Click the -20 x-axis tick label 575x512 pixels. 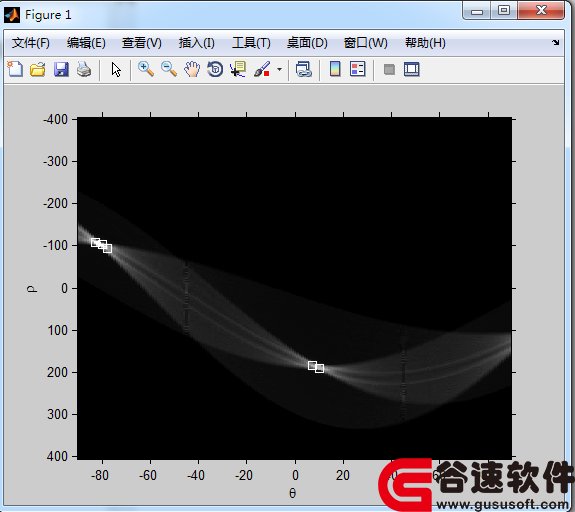click(x=244, y=475)
